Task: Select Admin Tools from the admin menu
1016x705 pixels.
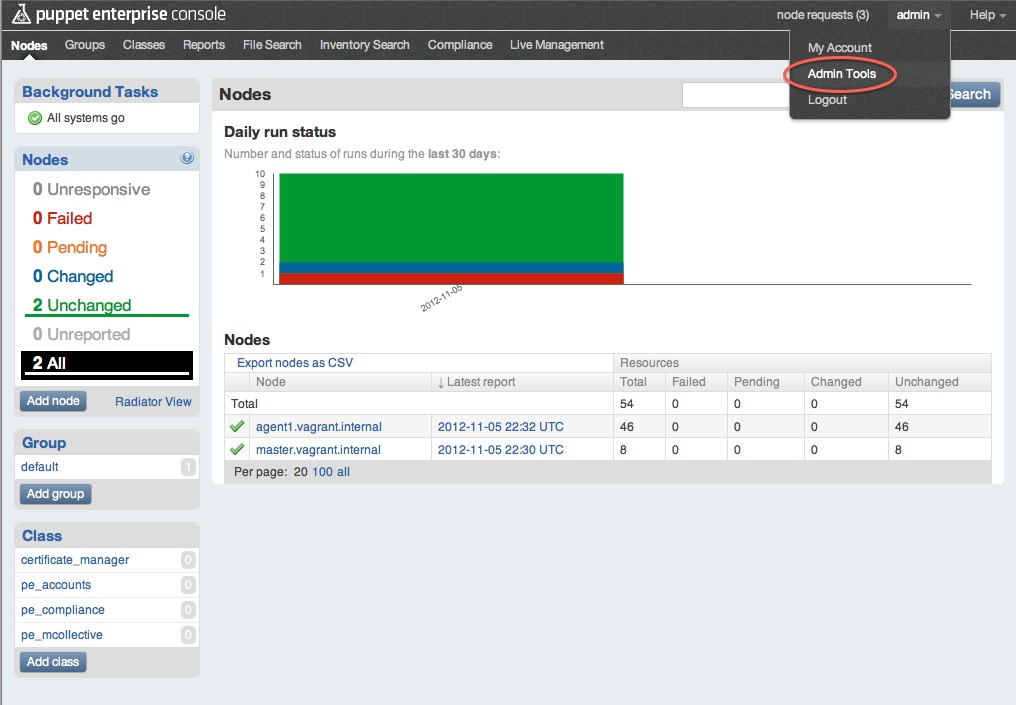Action: (x=841, y=74)
